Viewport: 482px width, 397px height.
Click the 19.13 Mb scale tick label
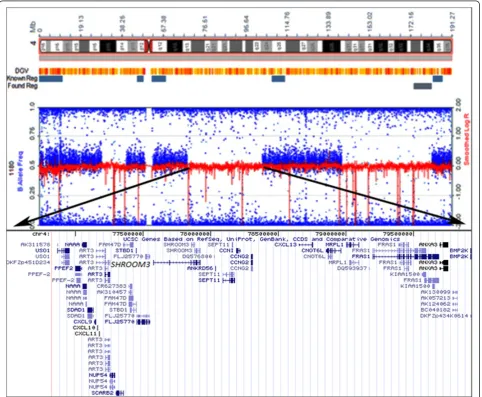tap(81, 23)
